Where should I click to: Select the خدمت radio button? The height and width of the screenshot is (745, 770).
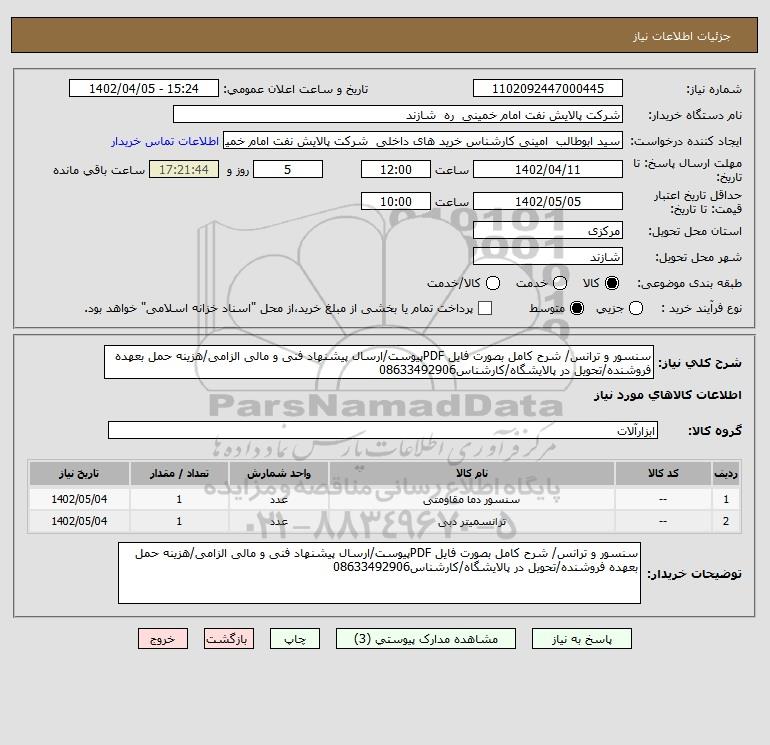coord(560,283)
